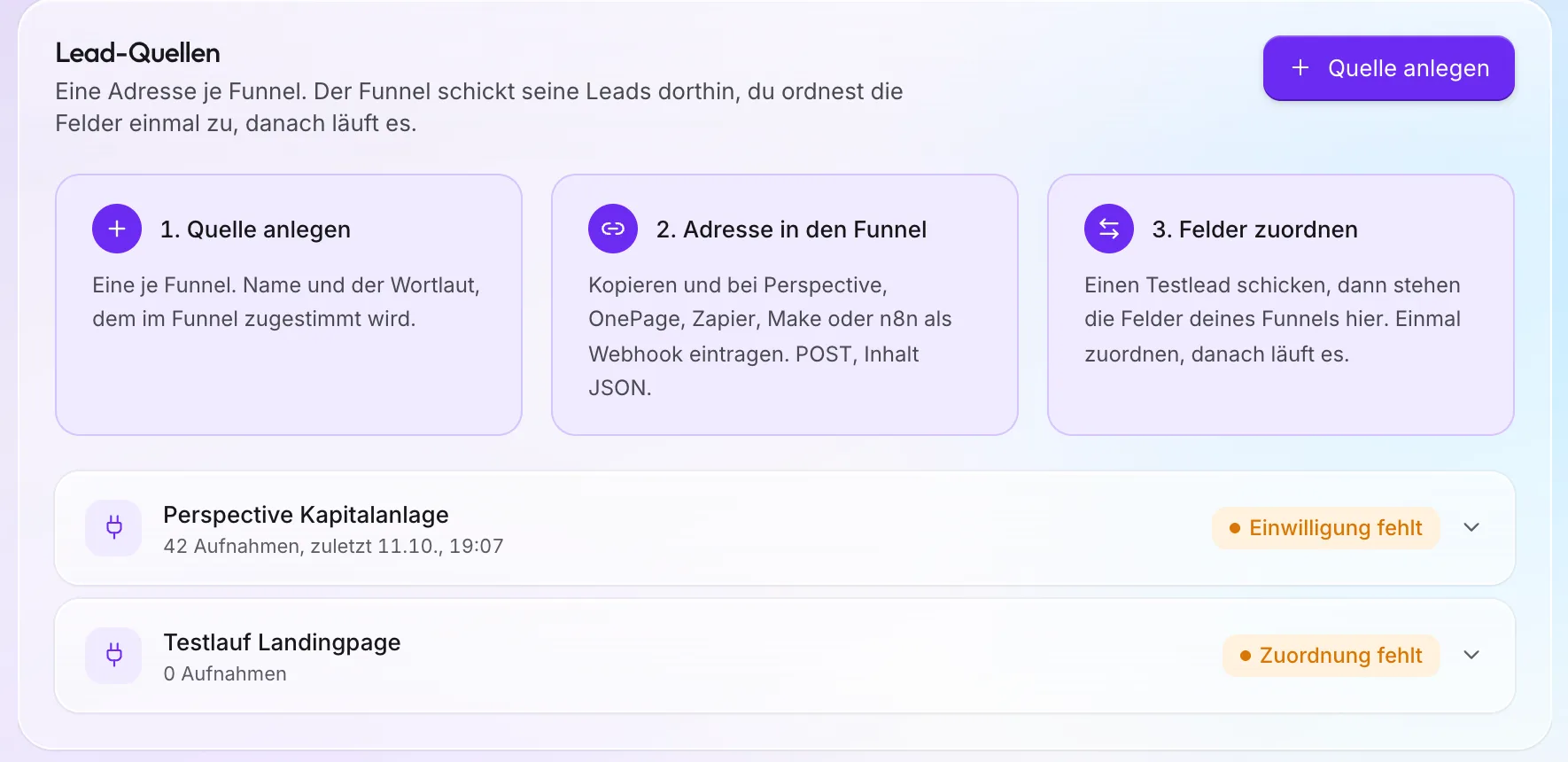The width and height of the screenshot is (1568, 762).
Task: Click the "Lead-Quellen" section title
Action: click(x=137, y=53)
